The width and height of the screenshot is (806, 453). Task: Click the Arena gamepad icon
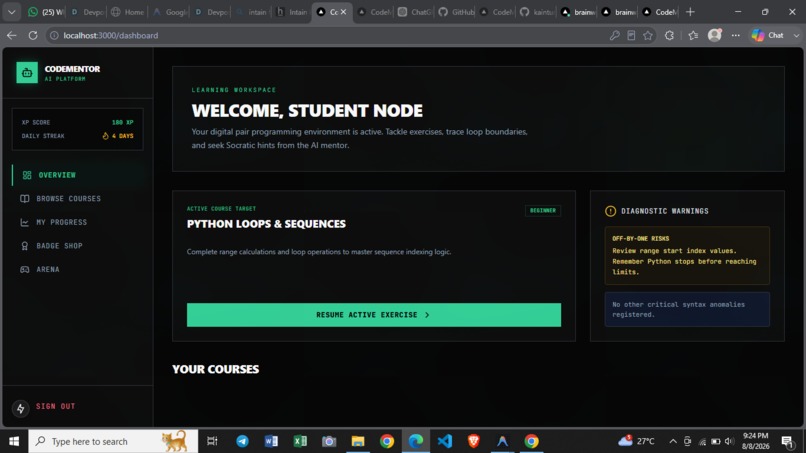click(x=25, y=269)
